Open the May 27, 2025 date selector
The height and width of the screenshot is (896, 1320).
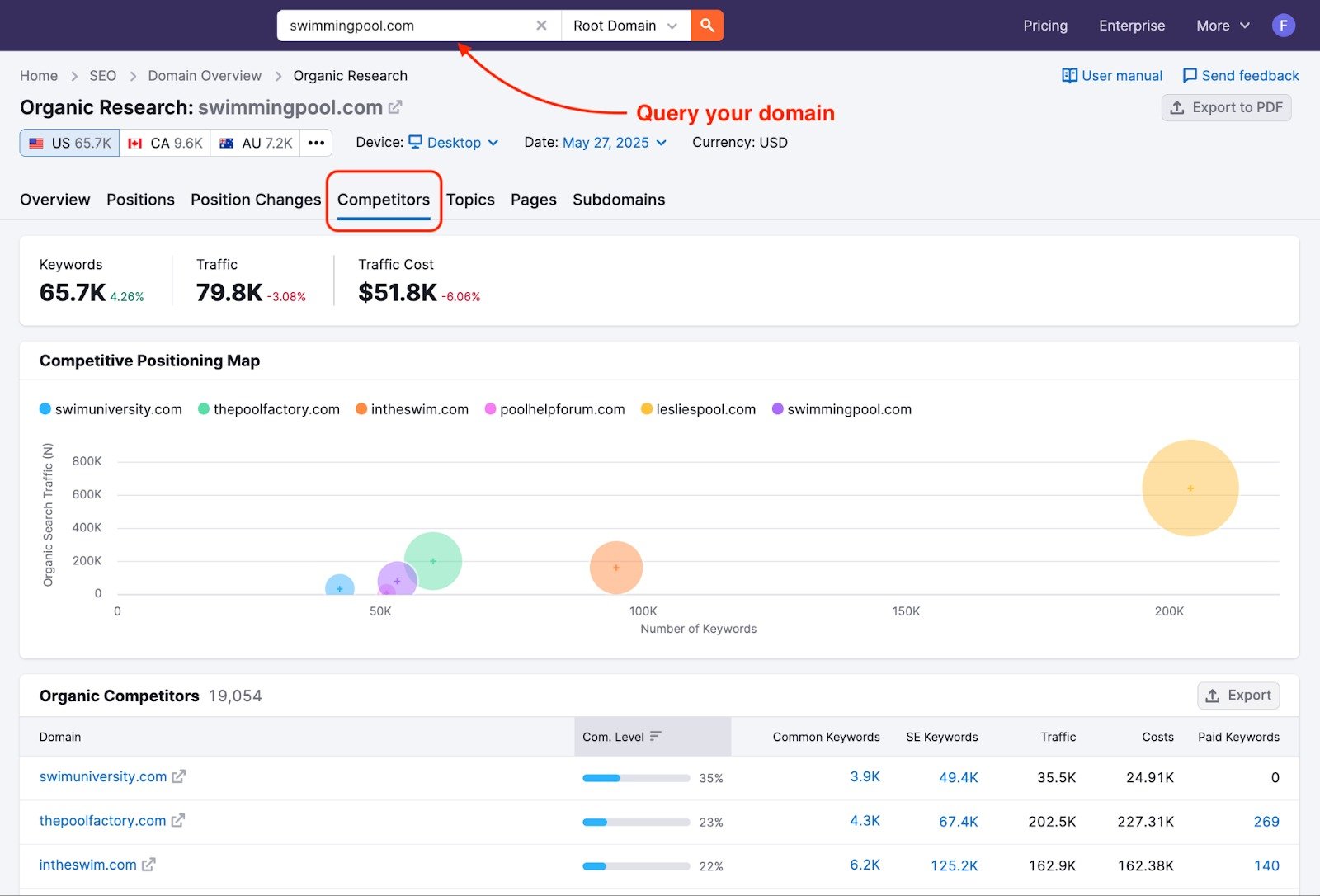coord(606,142)
